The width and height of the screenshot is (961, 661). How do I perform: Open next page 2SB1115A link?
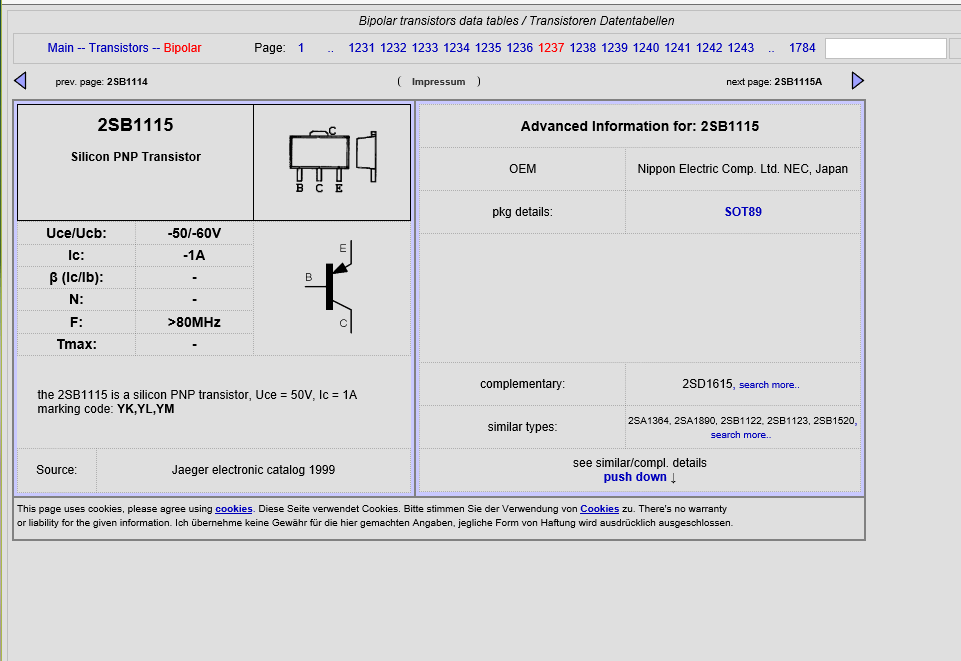click(798, 81)
